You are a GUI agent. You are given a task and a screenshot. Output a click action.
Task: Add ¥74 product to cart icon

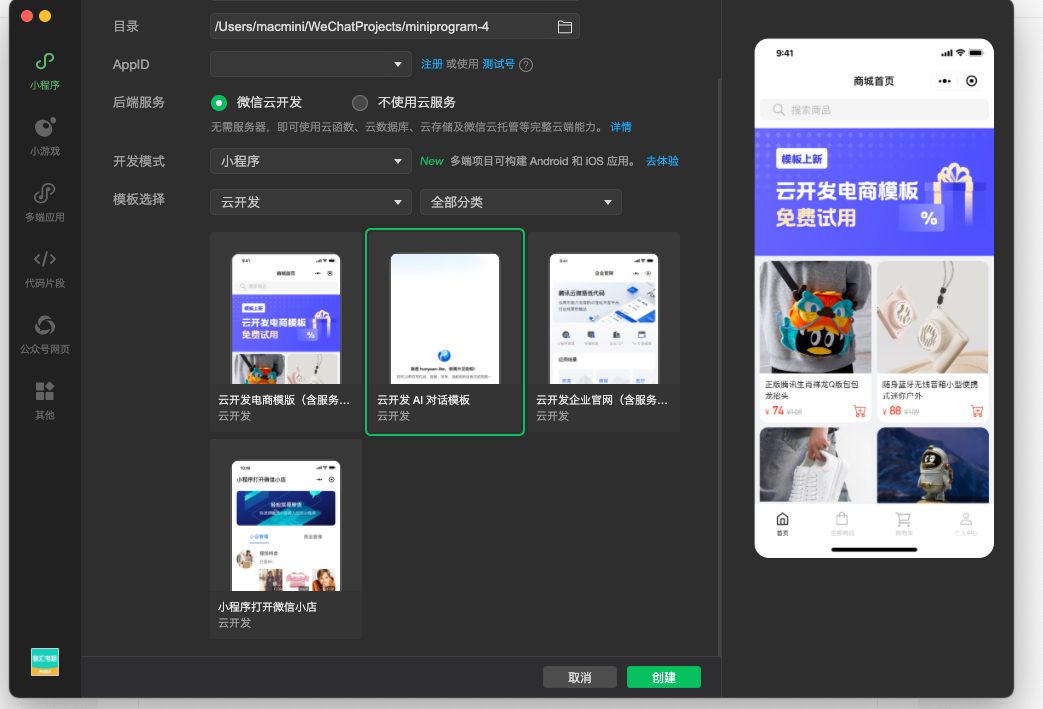[x=859, y=412]
